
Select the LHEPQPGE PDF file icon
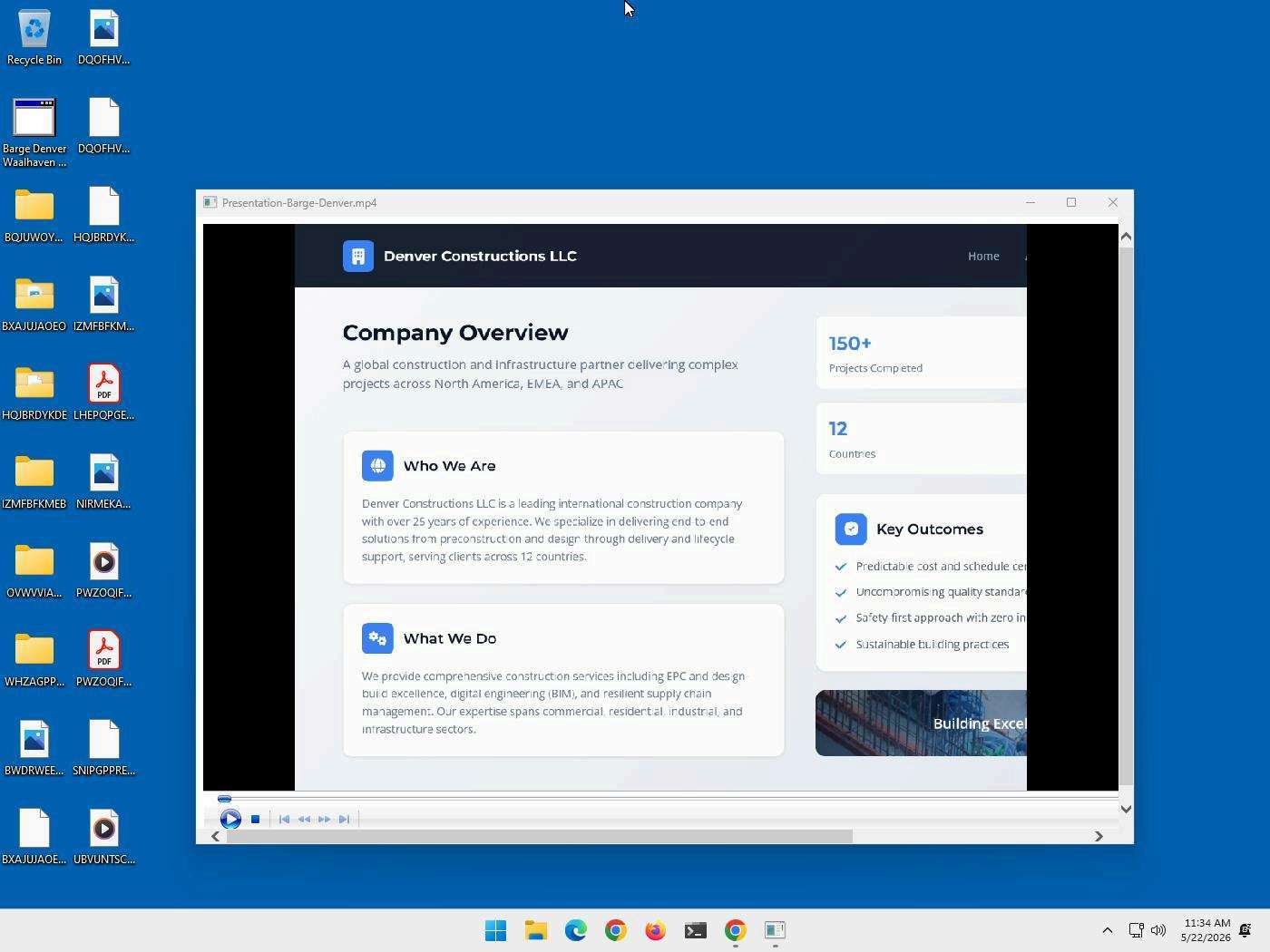104,393
